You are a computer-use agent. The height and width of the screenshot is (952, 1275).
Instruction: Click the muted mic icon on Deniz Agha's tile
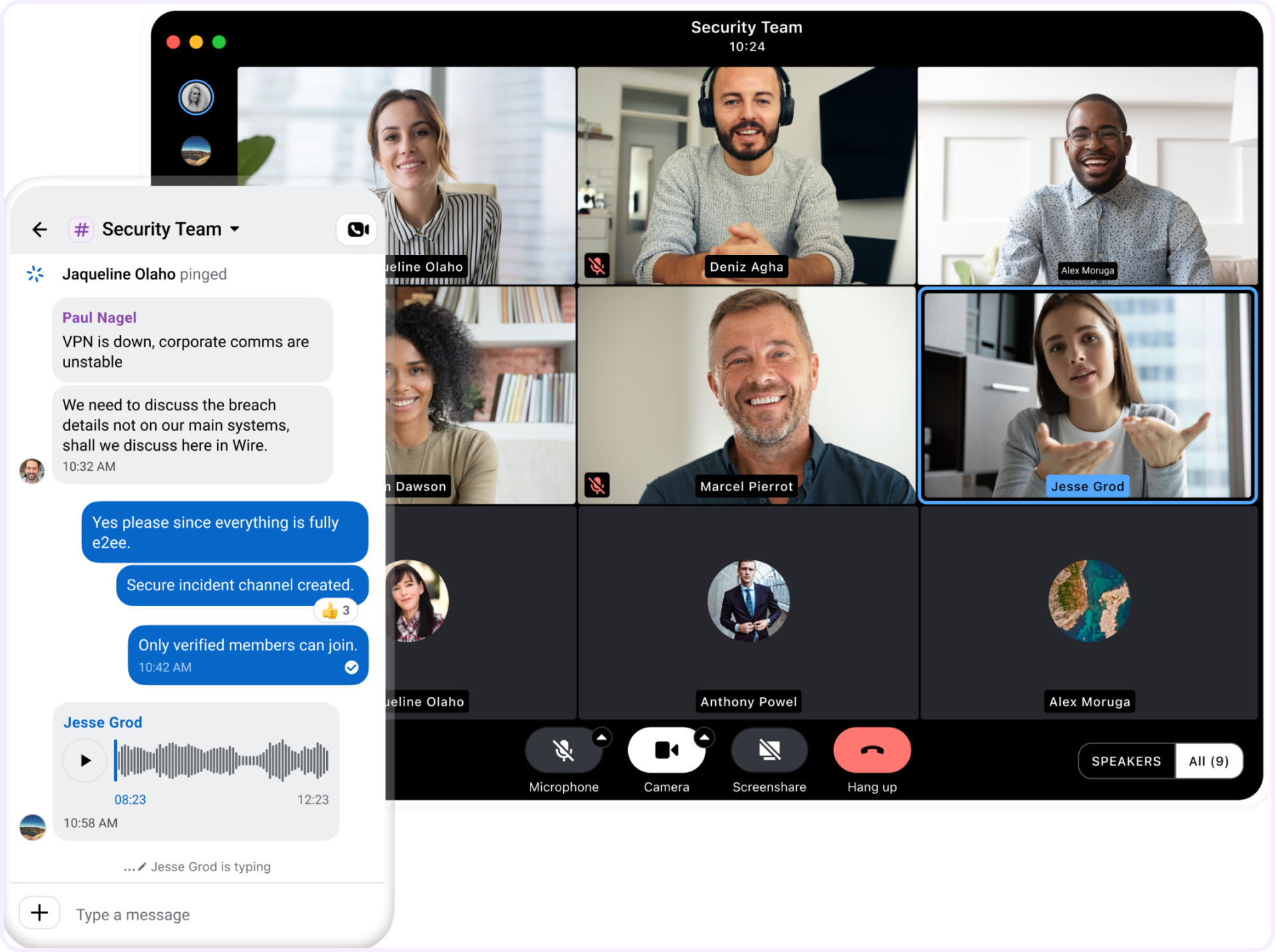597,266
